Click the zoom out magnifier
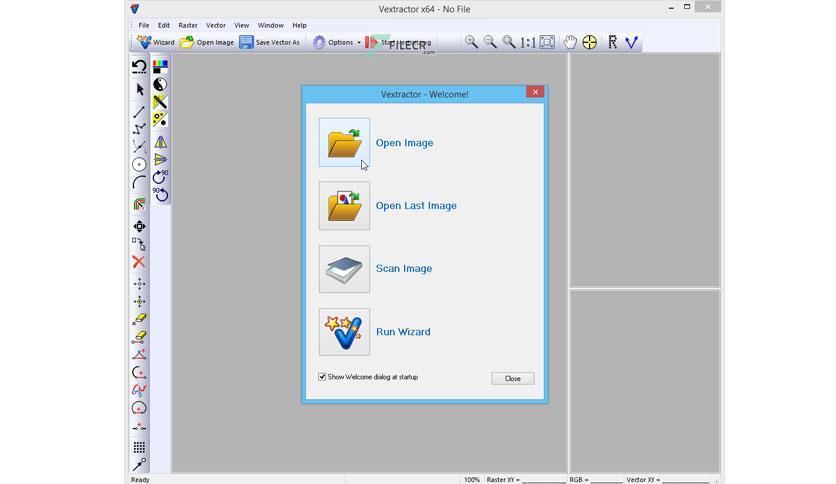The width and height of the screenshot is (836, 484). point(490,42)
